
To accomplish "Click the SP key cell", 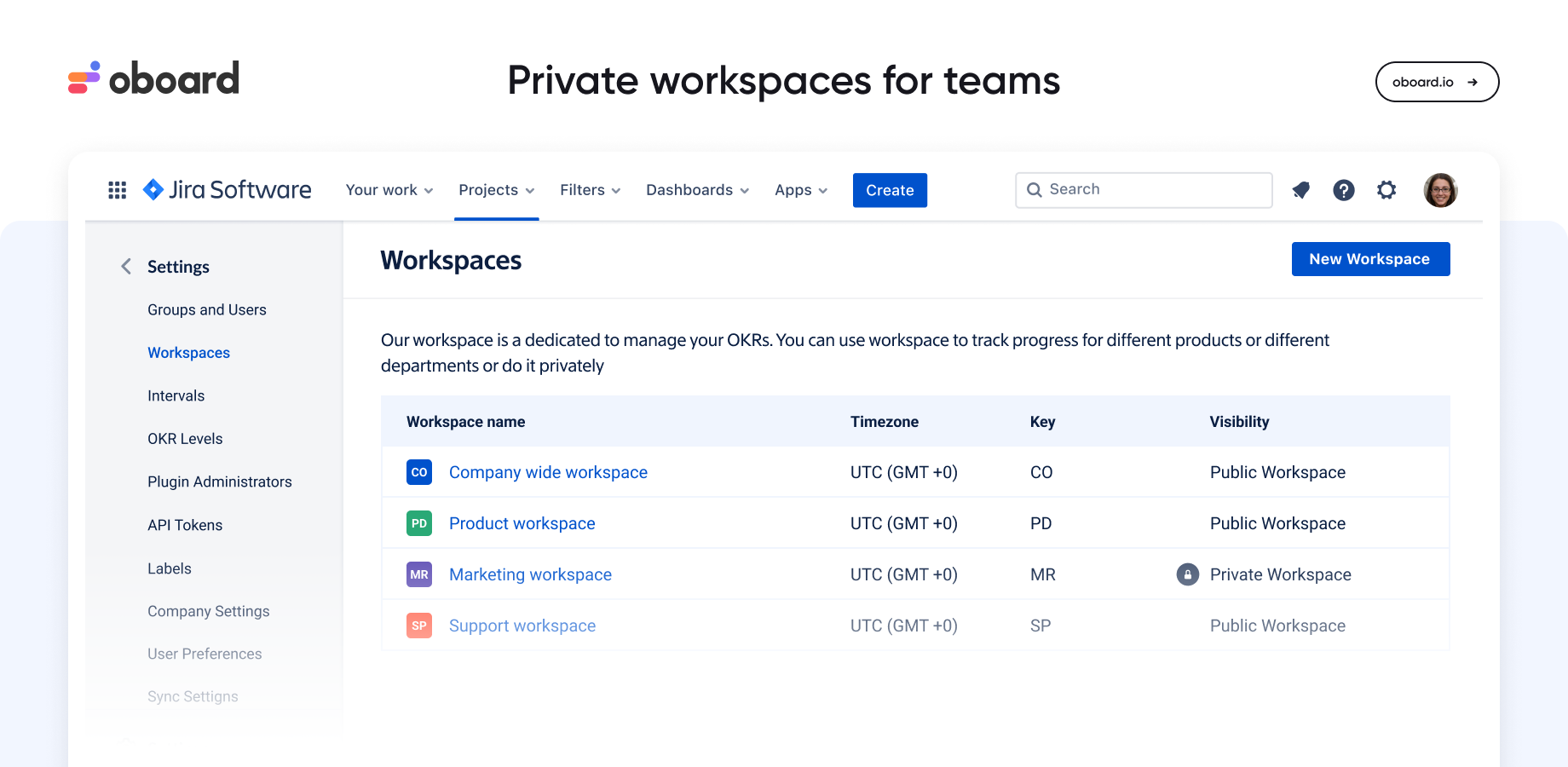I will [1040, 626].
